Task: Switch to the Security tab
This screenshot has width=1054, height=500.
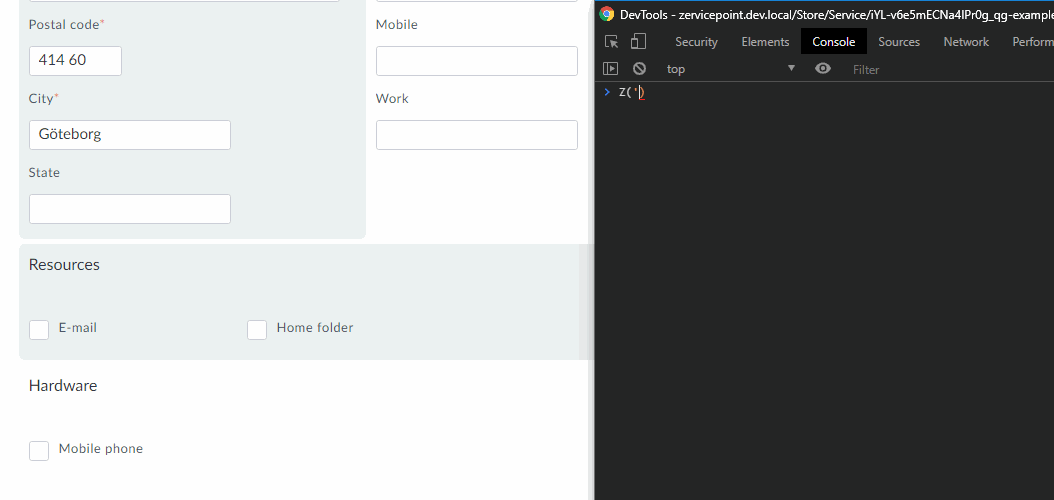Action: tap(696, 42)
